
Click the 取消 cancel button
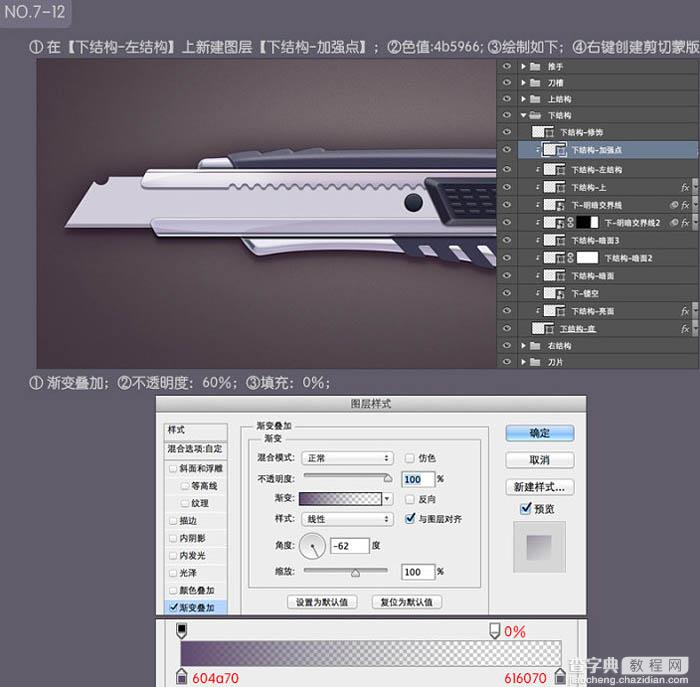point(539,460)
